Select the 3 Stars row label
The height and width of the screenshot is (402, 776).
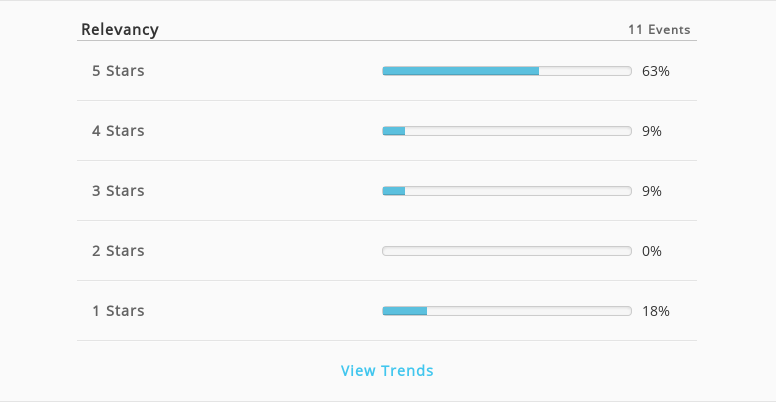(x=118, y=191)
